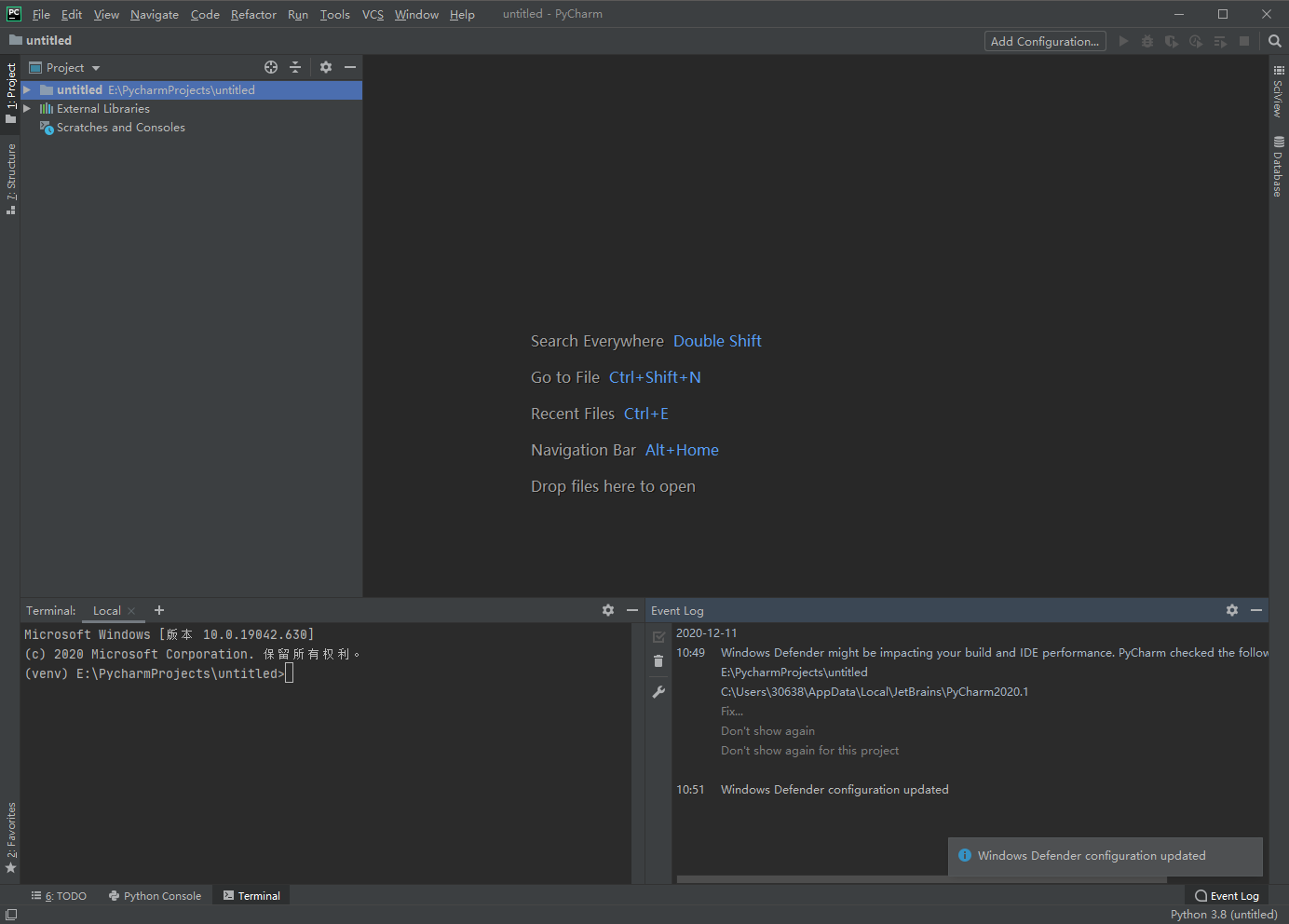Toggle the 1: Project side tab
Image resolution: width=1289 pixels, height=924 pixels.
click(x=10, y=93)
